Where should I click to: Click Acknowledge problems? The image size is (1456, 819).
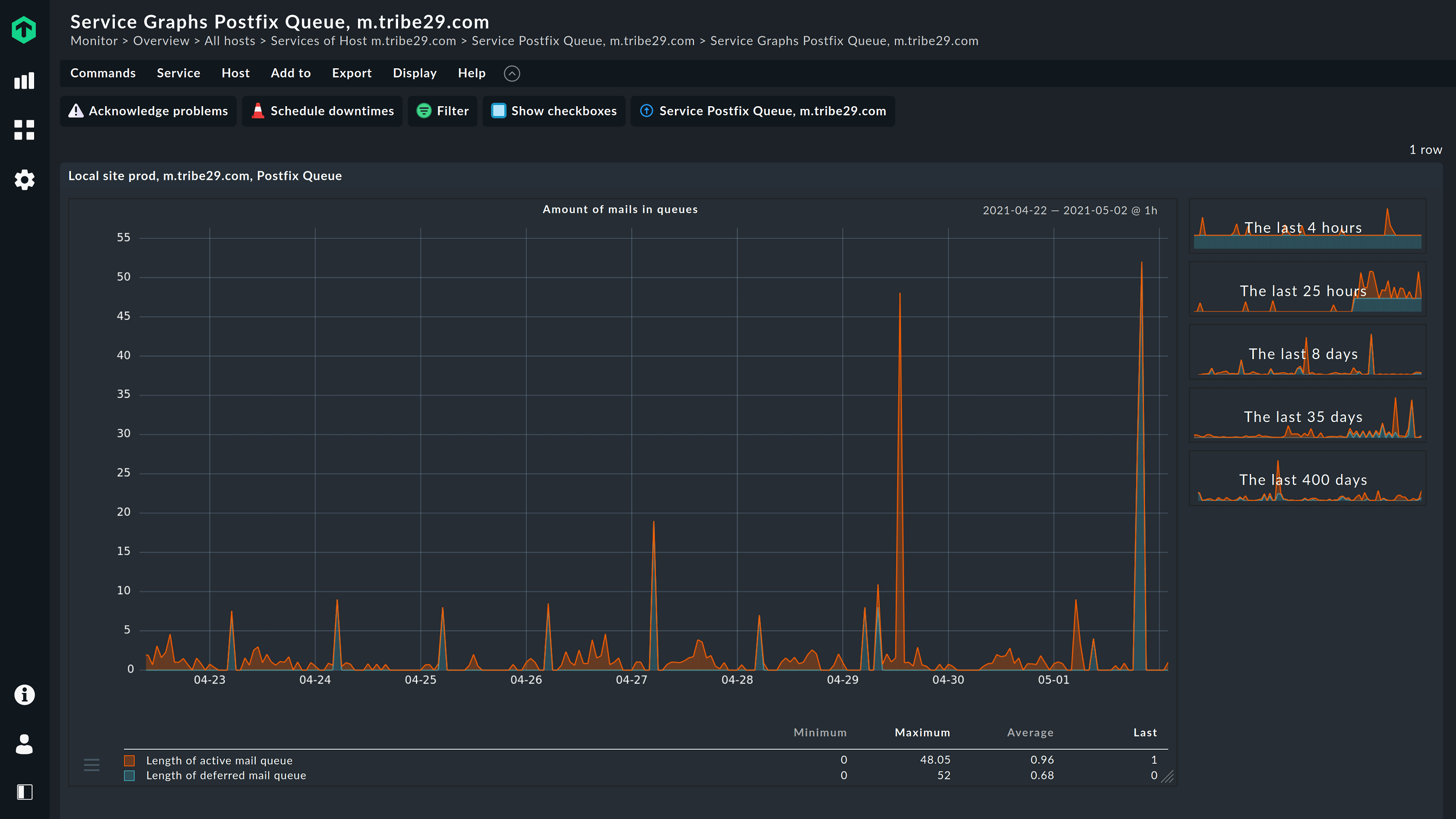pyautogui.click(x=148, y=111)
